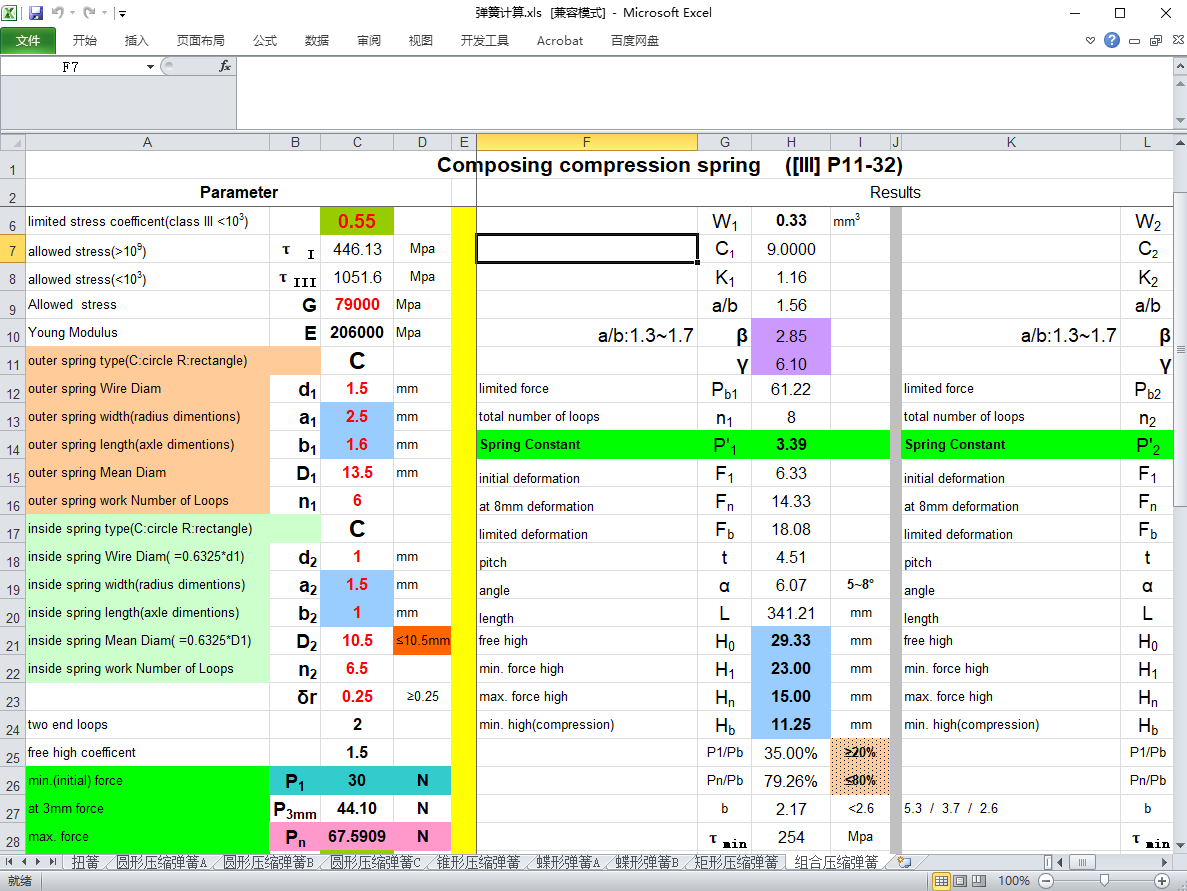Switch to the 页面布局 ribbon tab
The width and height of the screenshot is (1187, 891).
(x=201, y=41)
